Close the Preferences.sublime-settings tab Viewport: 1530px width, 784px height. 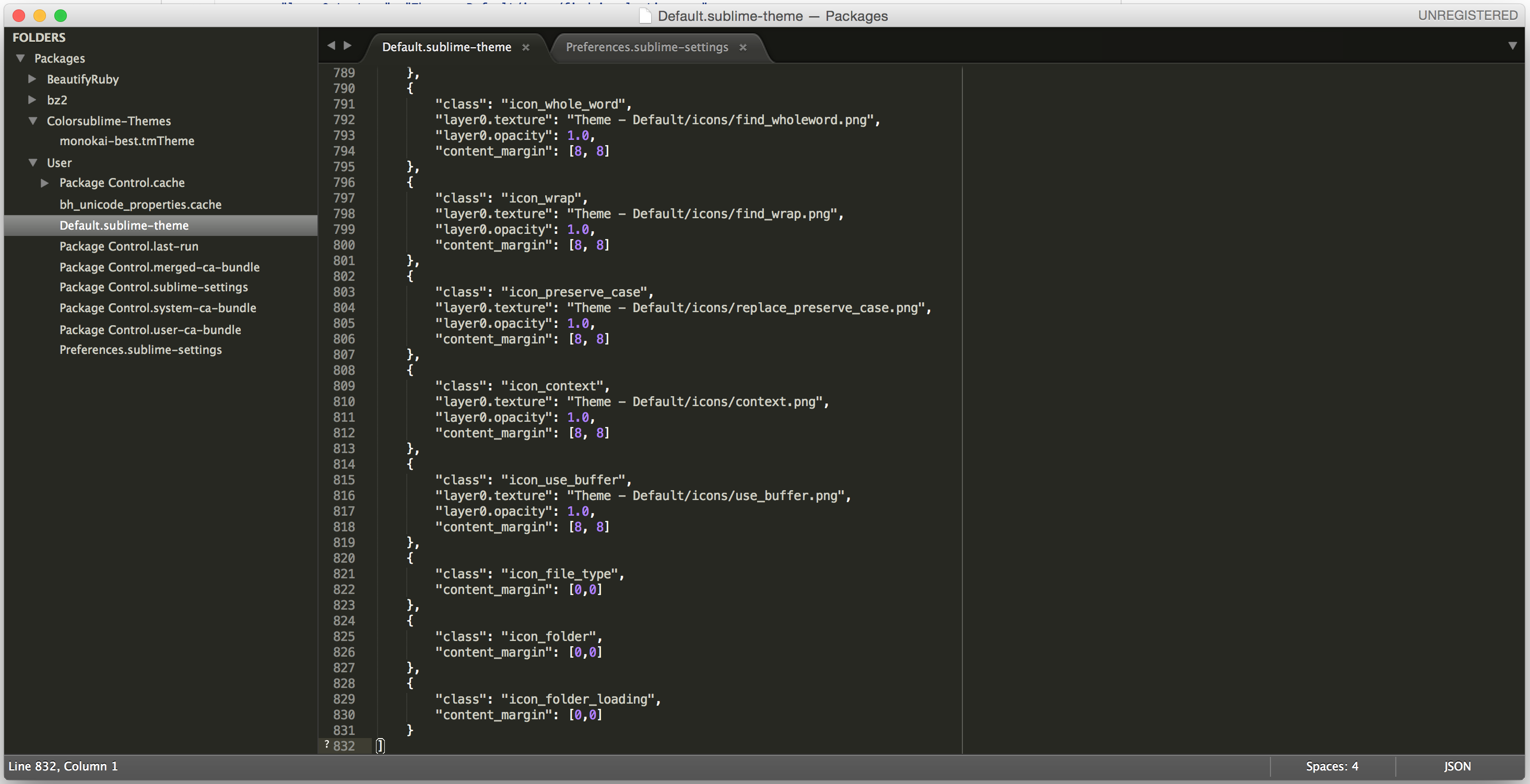point(744,47)
